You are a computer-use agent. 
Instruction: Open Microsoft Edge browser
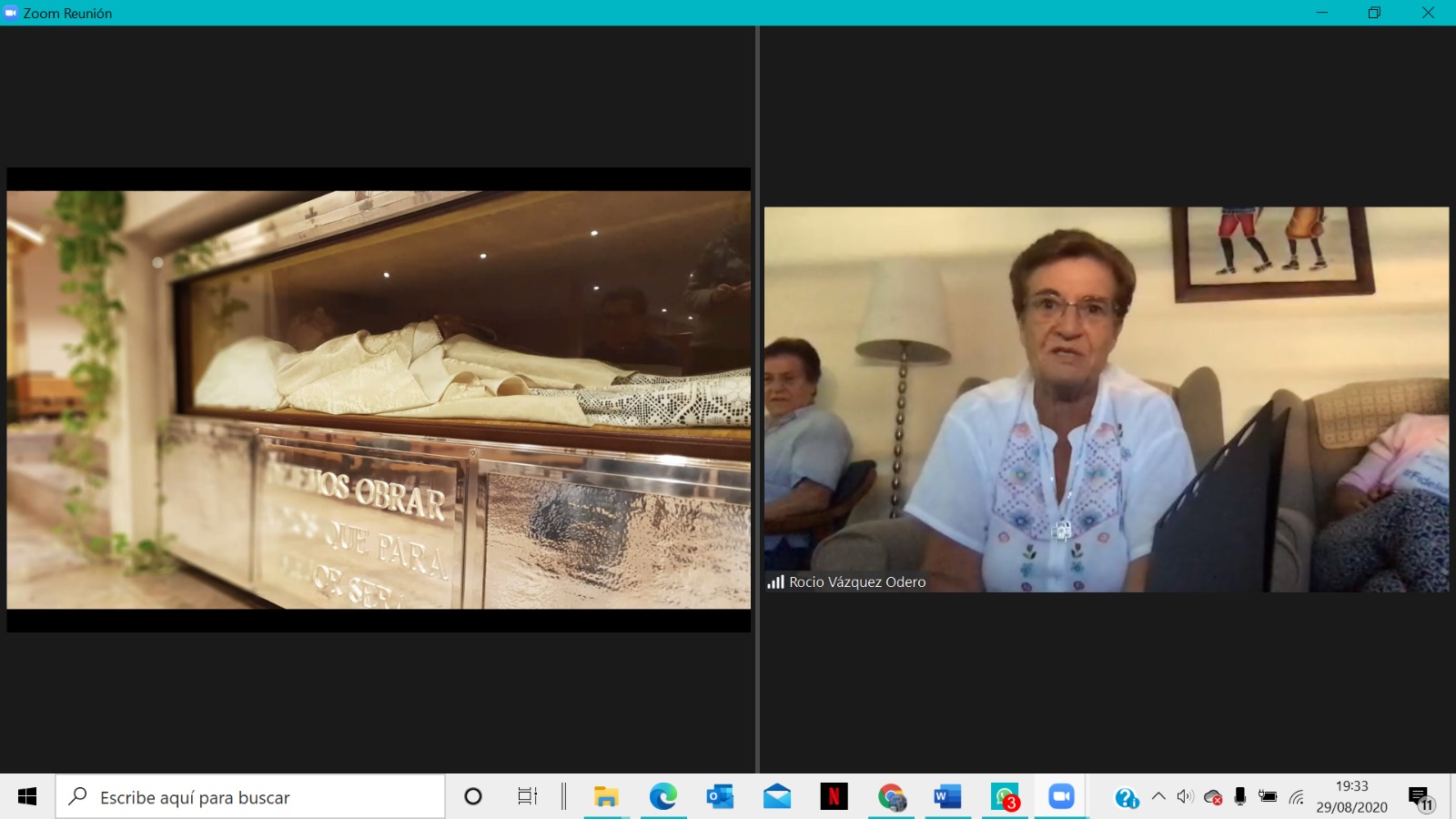[x=663, y=797]
